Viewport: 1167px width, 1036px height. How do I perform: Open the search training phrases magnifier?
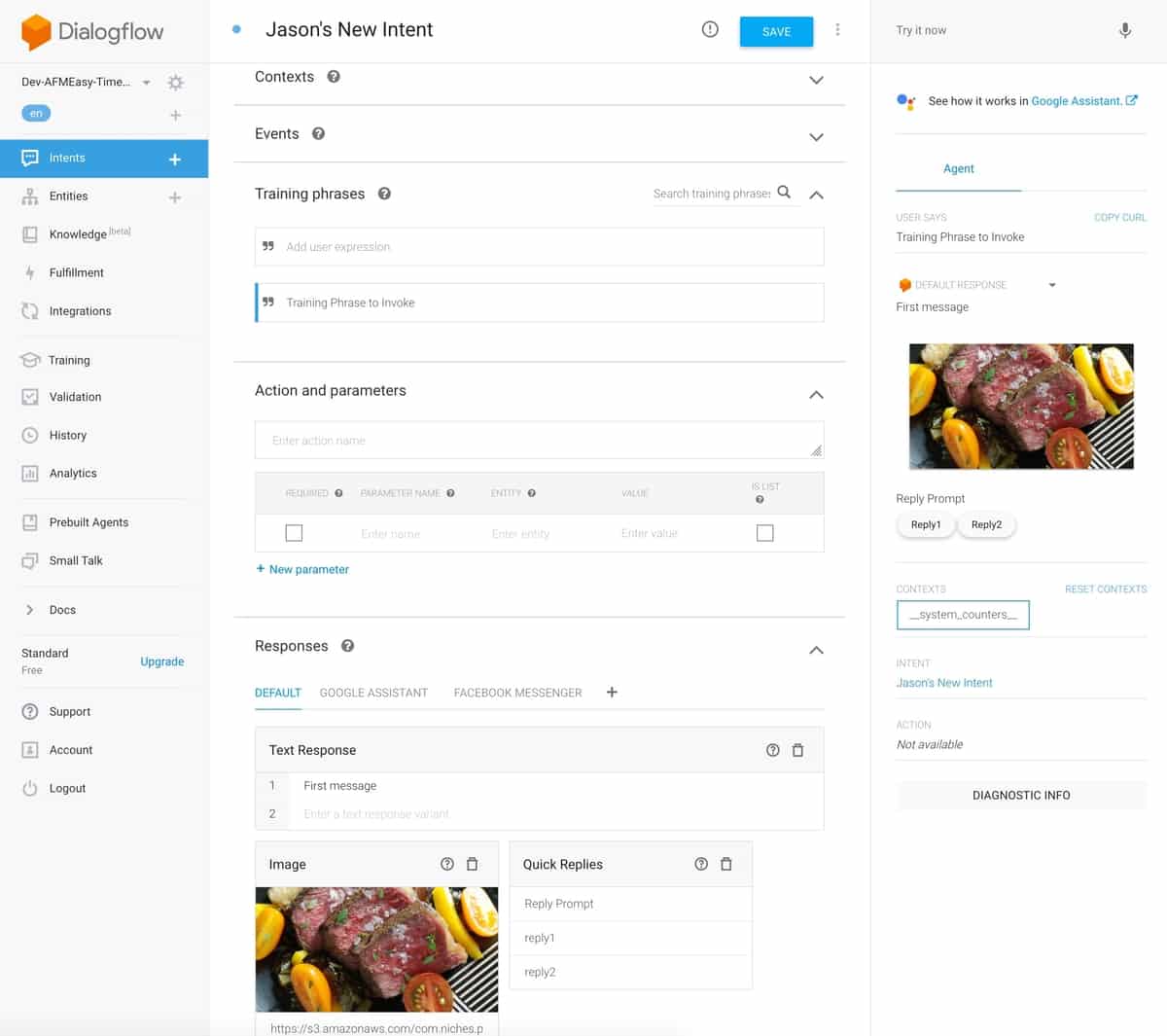pyautogui.click(x=785, y=193)
